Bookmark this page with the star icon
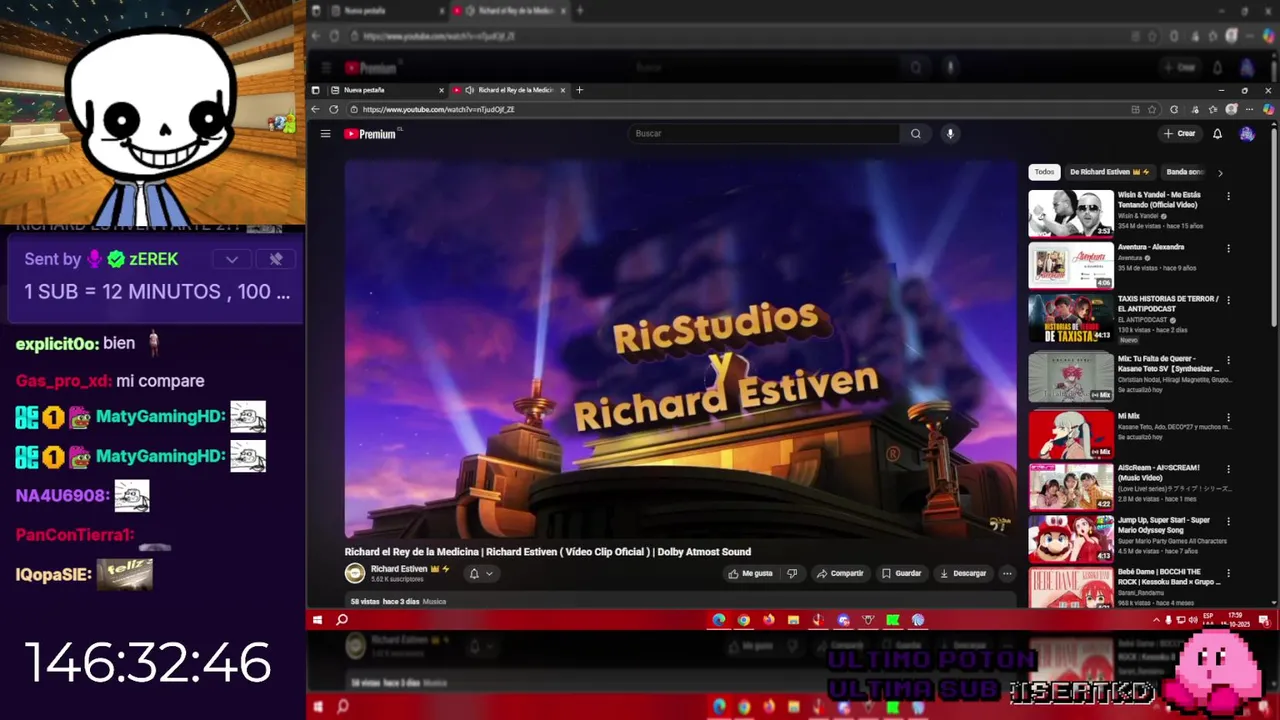 tap(1152, 109)
